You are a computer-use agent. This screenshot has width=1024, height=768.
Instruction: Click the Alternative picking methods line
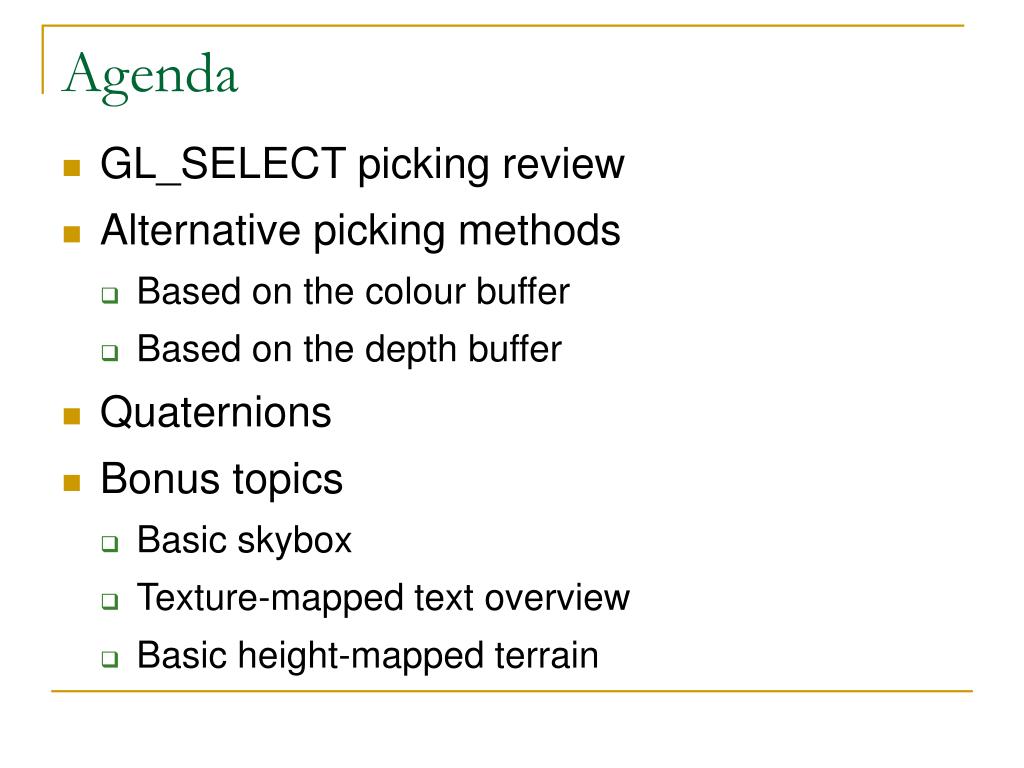360,231
